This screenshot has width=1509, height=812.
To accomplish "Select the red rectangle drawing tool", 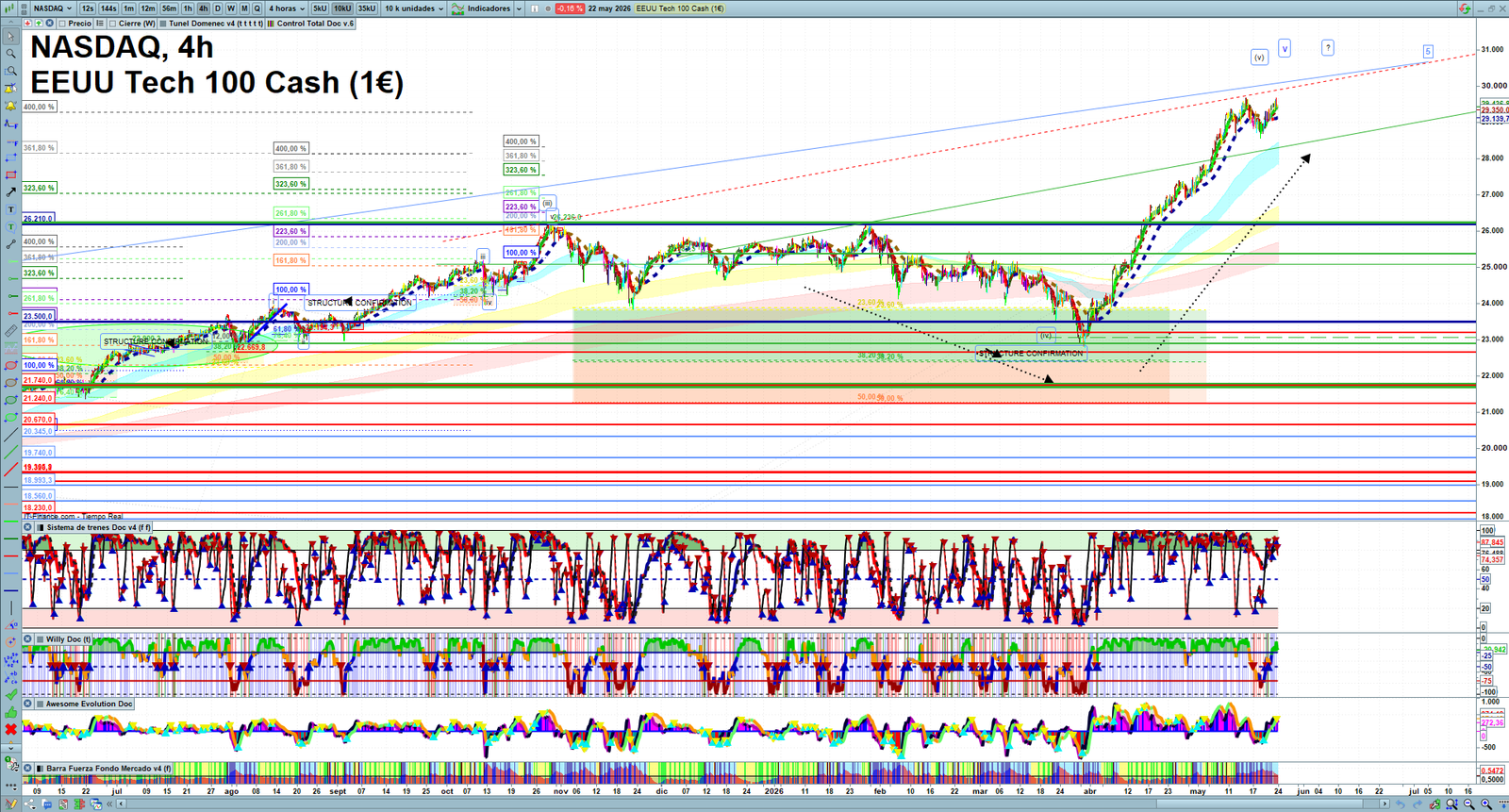I will [10, 175].
